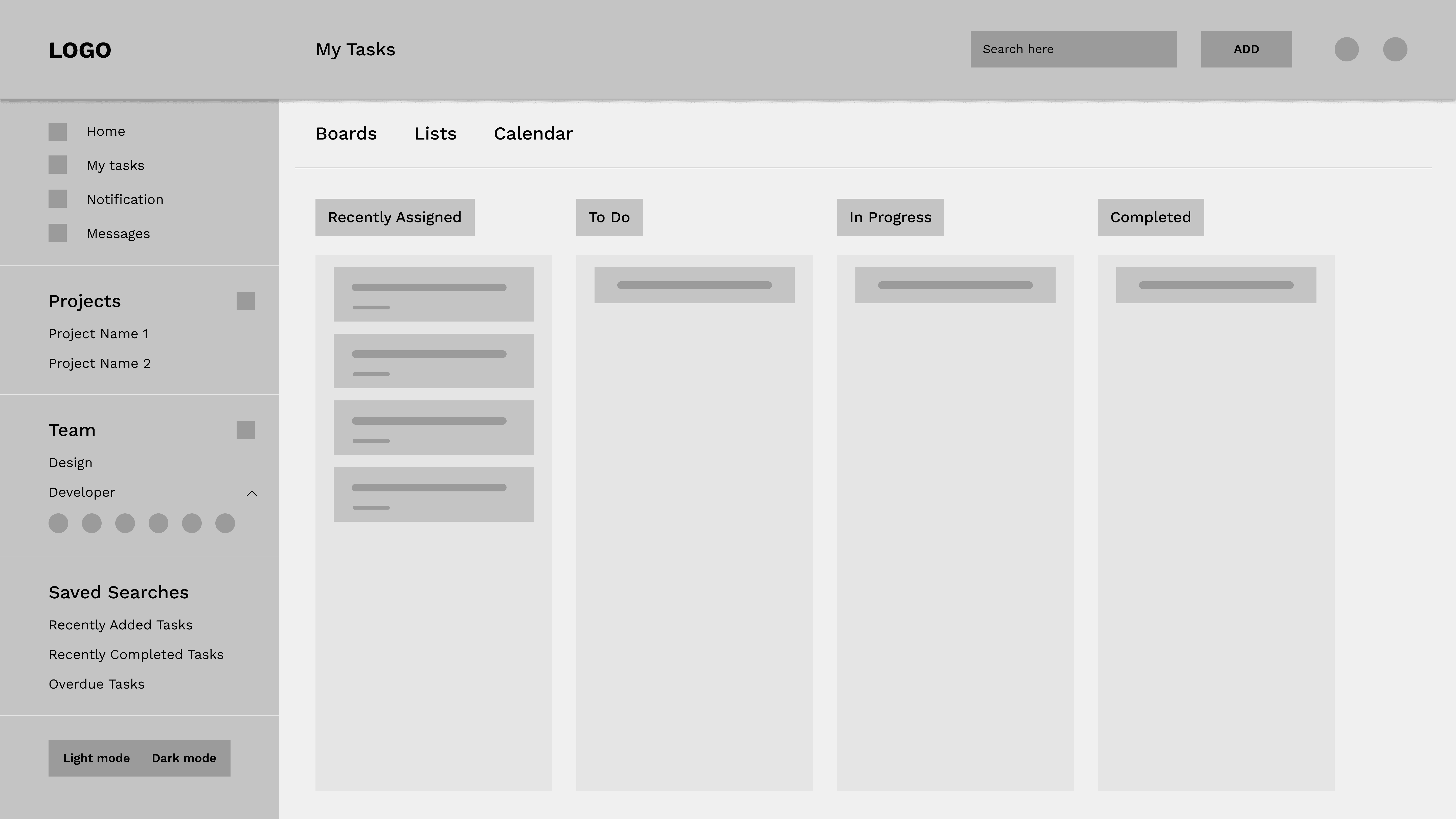The image size is (1456, 819).
Task: Open the task card in the To Do column
Action: (x=694, y=285)
